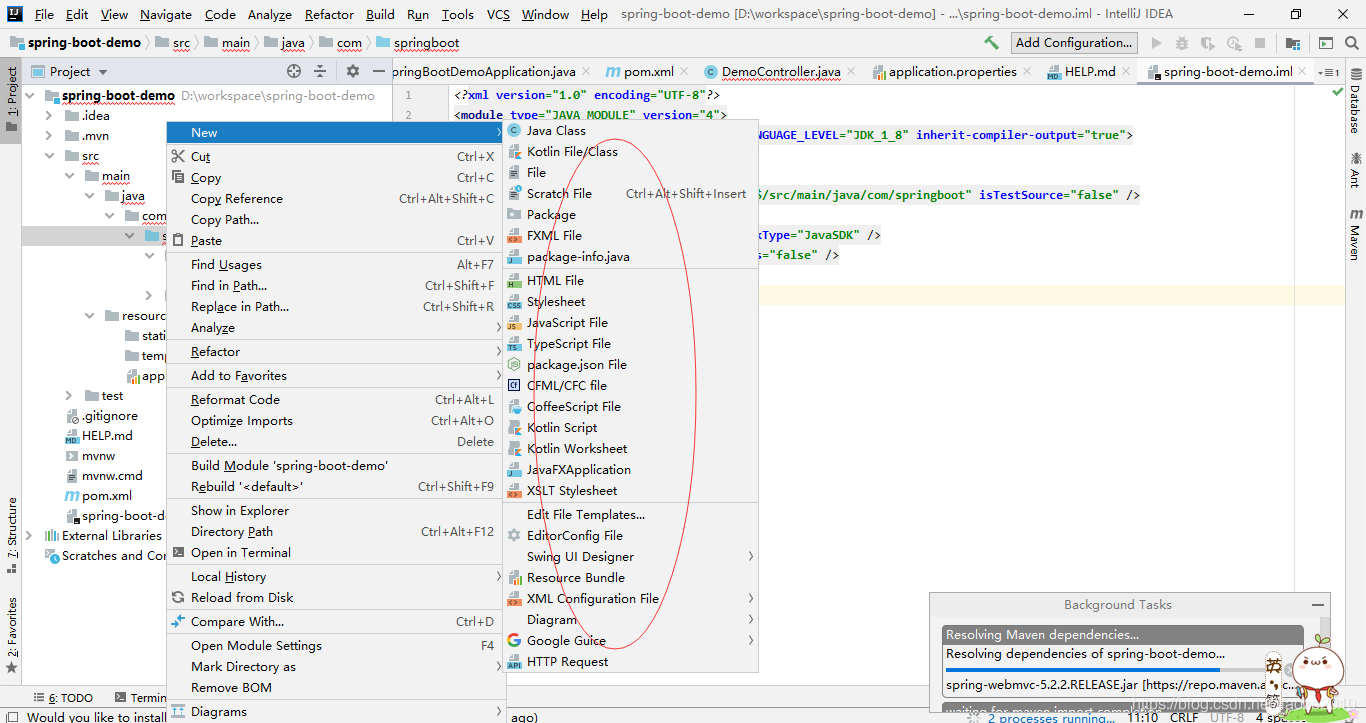Image resolution: width=1366 pixels, height=723 pixels.
Task: Click the Collapse All icon in Project panel
Action: coord(320,71)
